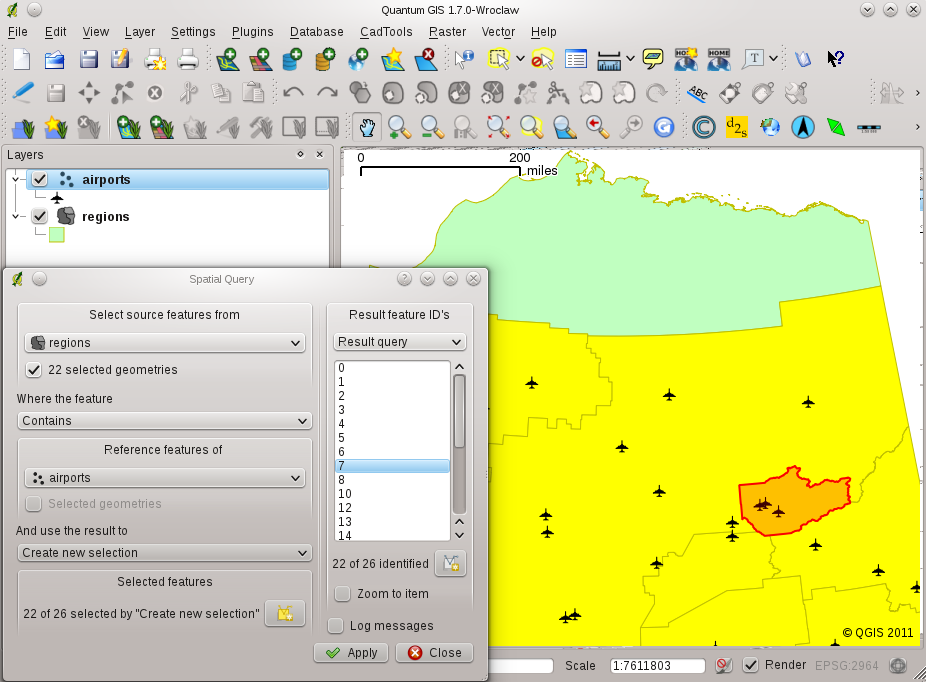The image size is (926, 682).
Task: Toggle visibility of the regions layer
Action: point(40,216)
